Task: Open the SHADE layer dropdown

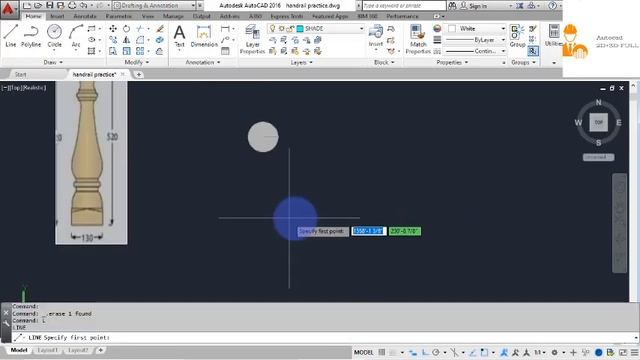Action: click(x=316, y=29)
